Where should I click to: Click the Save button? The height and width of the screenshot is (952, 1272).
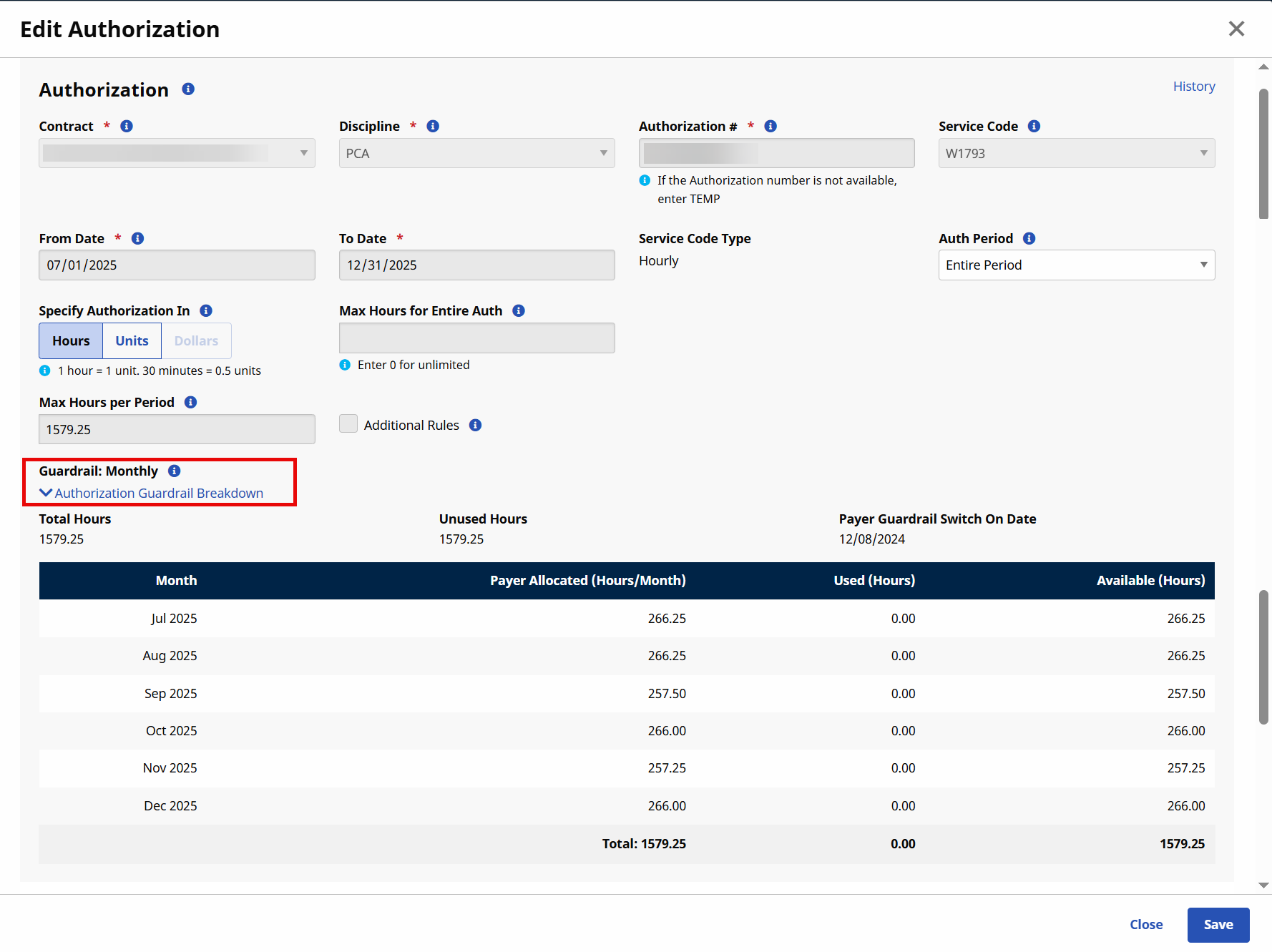[x=1218, y=925]
